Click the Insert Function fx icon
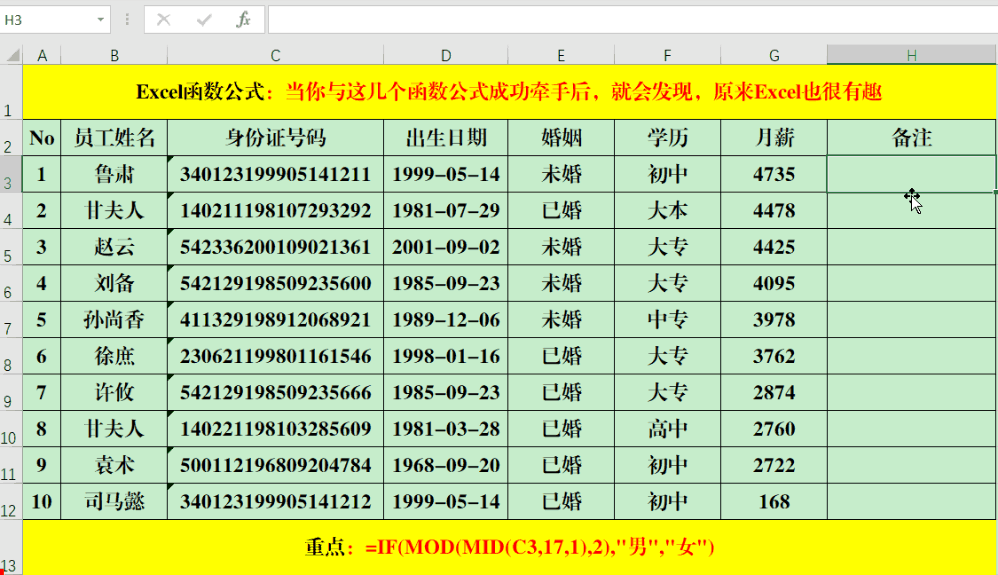The height and width of the screenshot is (575, 998). click(x=243, y=19)
